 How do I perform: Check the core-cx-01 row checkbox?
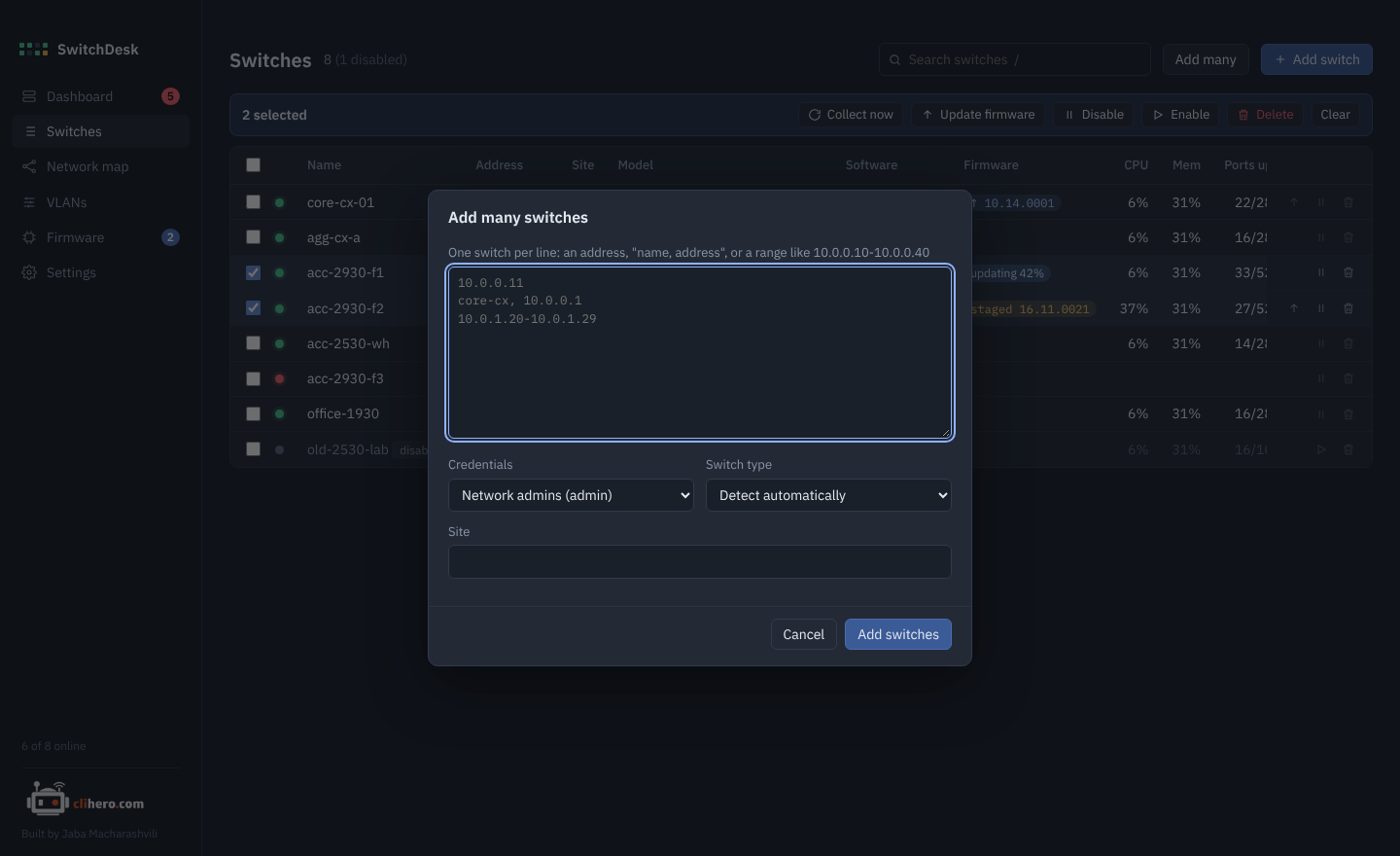(254, 202)
